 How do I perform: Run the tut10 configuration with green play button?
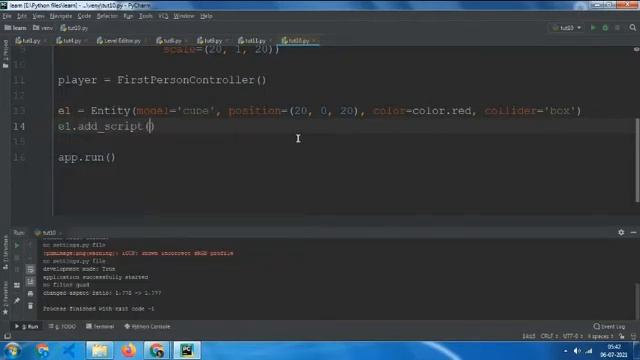coord(593,28)
